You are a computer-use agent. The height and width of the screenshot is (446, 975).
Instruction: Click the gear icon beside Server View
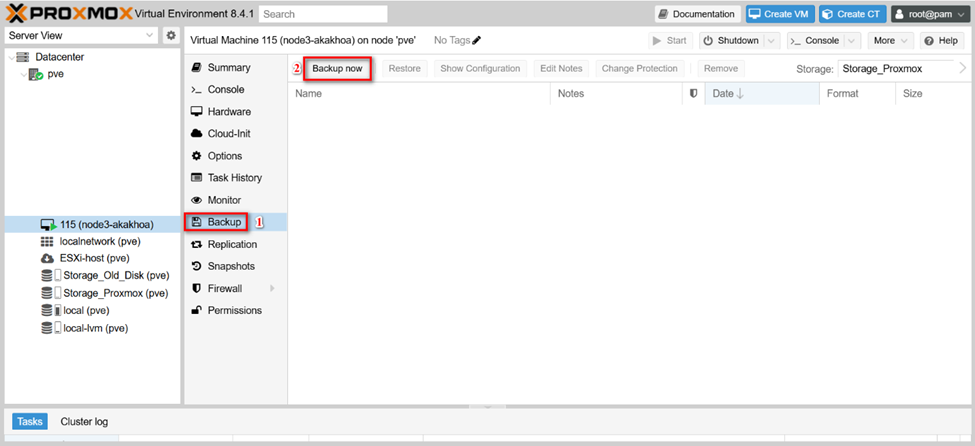pyautogui.click(x=171, y=36)
